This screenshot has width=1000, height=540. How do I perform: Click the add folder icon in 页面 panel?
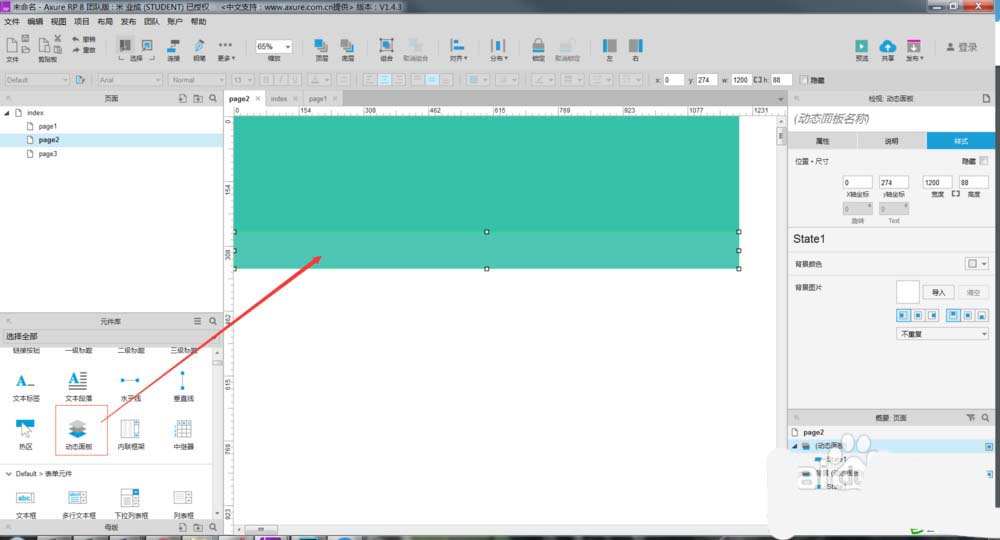click(x=198, y=98)
